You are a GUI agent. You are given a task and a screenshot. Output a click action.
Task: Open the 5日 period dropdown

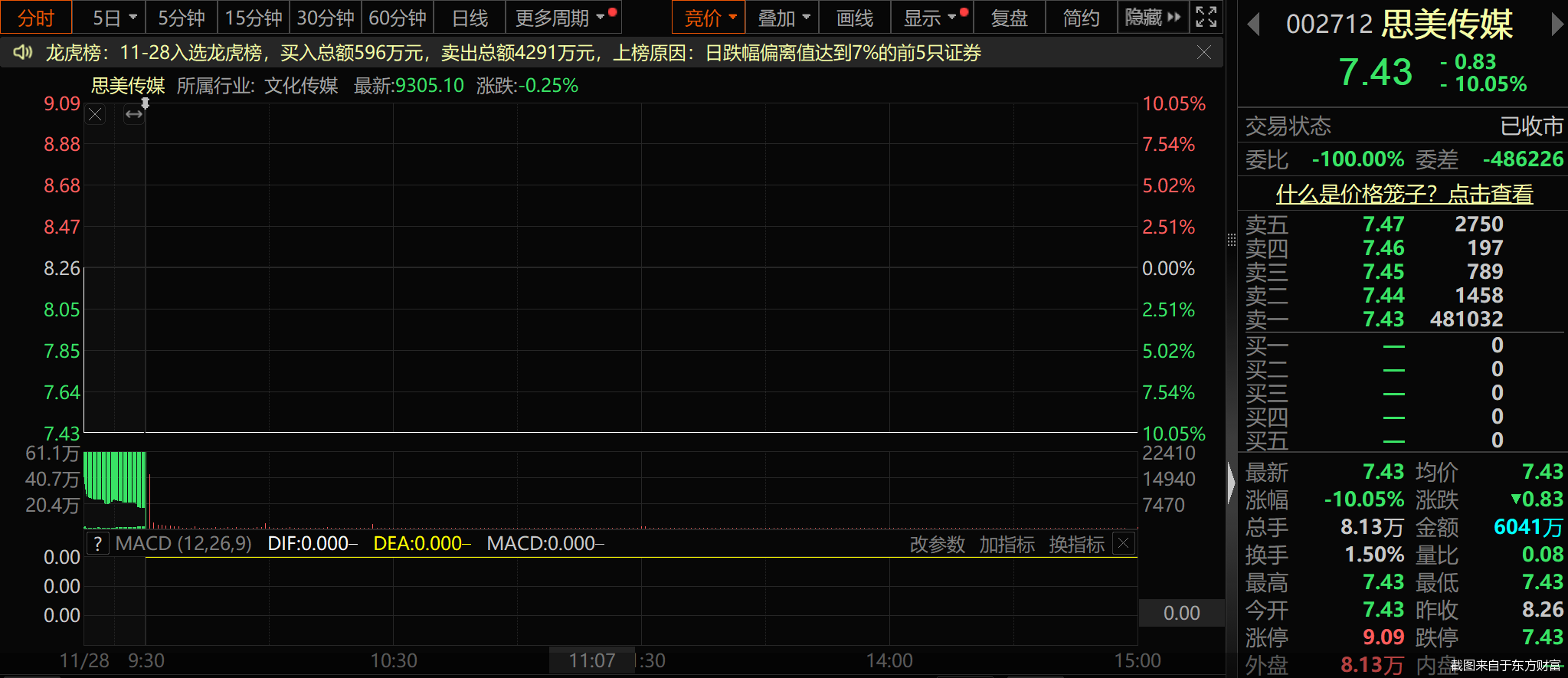[x=115, y=17]
